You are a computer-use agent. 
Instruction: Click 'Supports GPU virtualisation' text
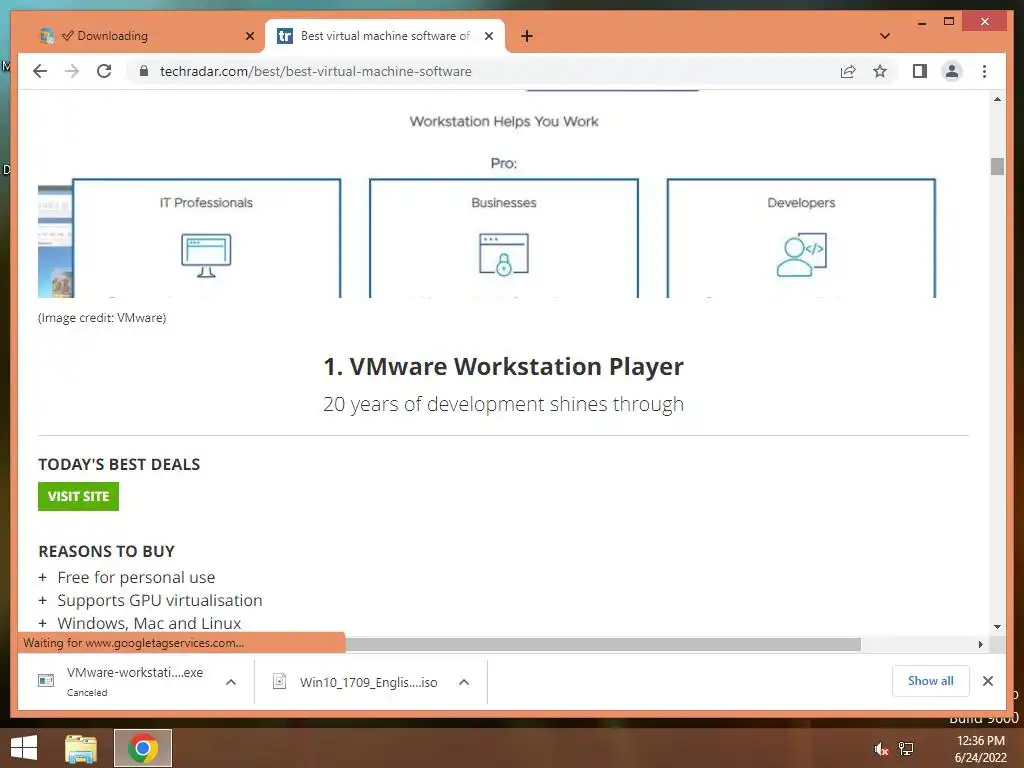pyautogui.click(x=160, y=600)
